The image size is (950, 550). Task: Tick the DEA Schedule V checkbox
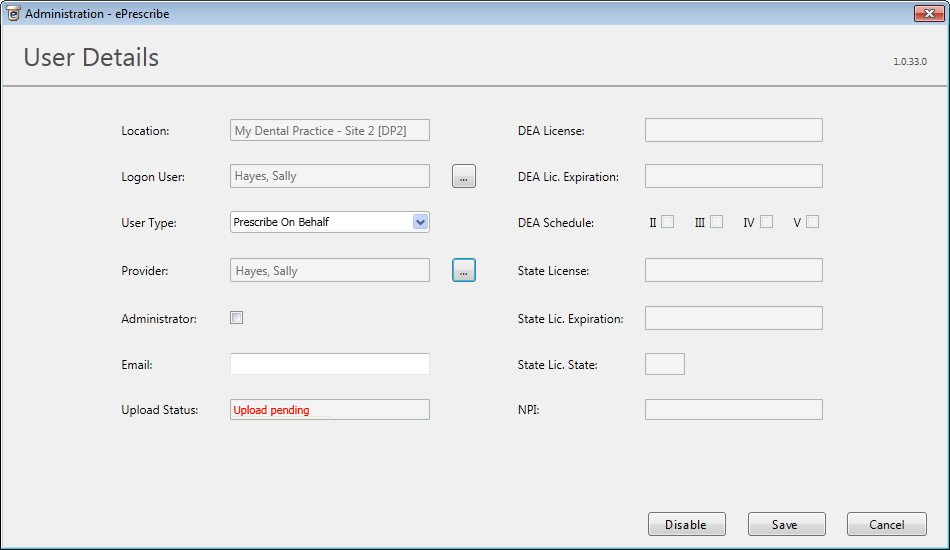[812, 222]
